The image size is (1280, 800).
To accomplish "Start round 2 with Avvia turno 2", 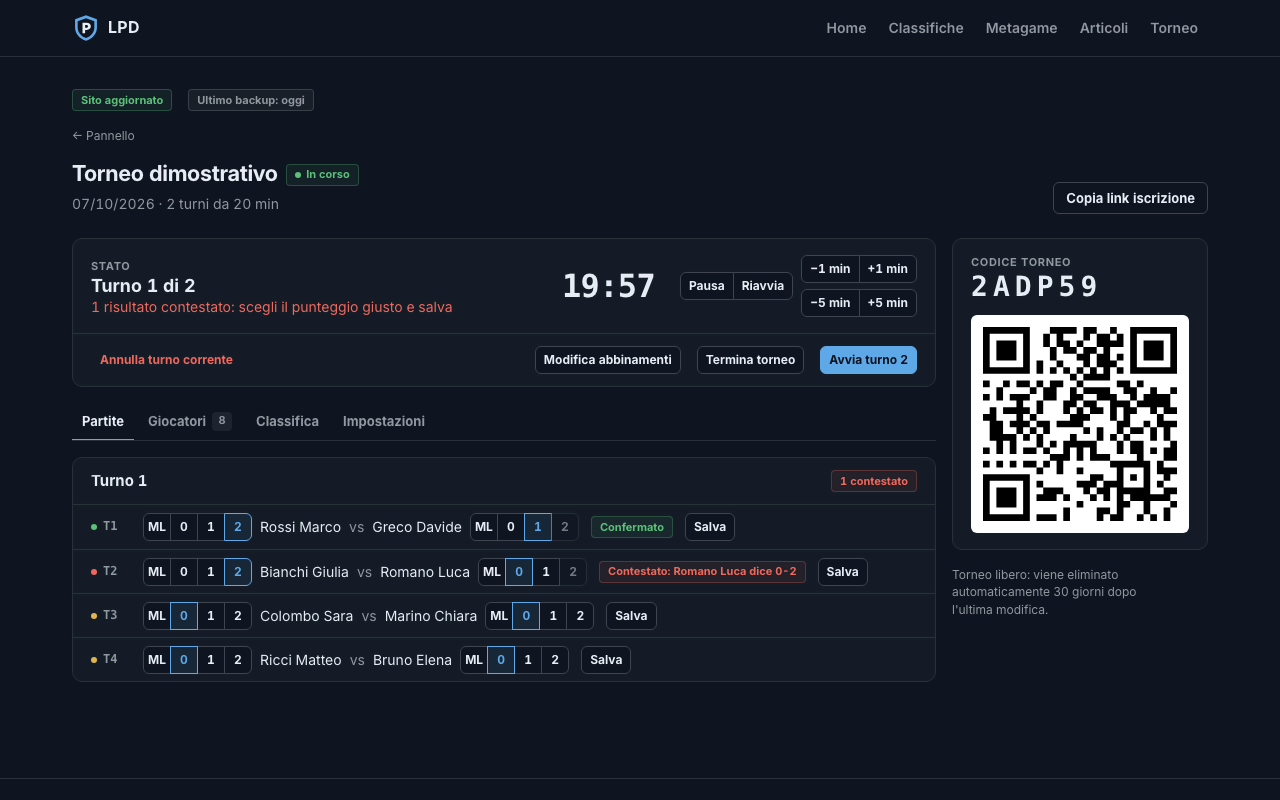I will (868, 360).
